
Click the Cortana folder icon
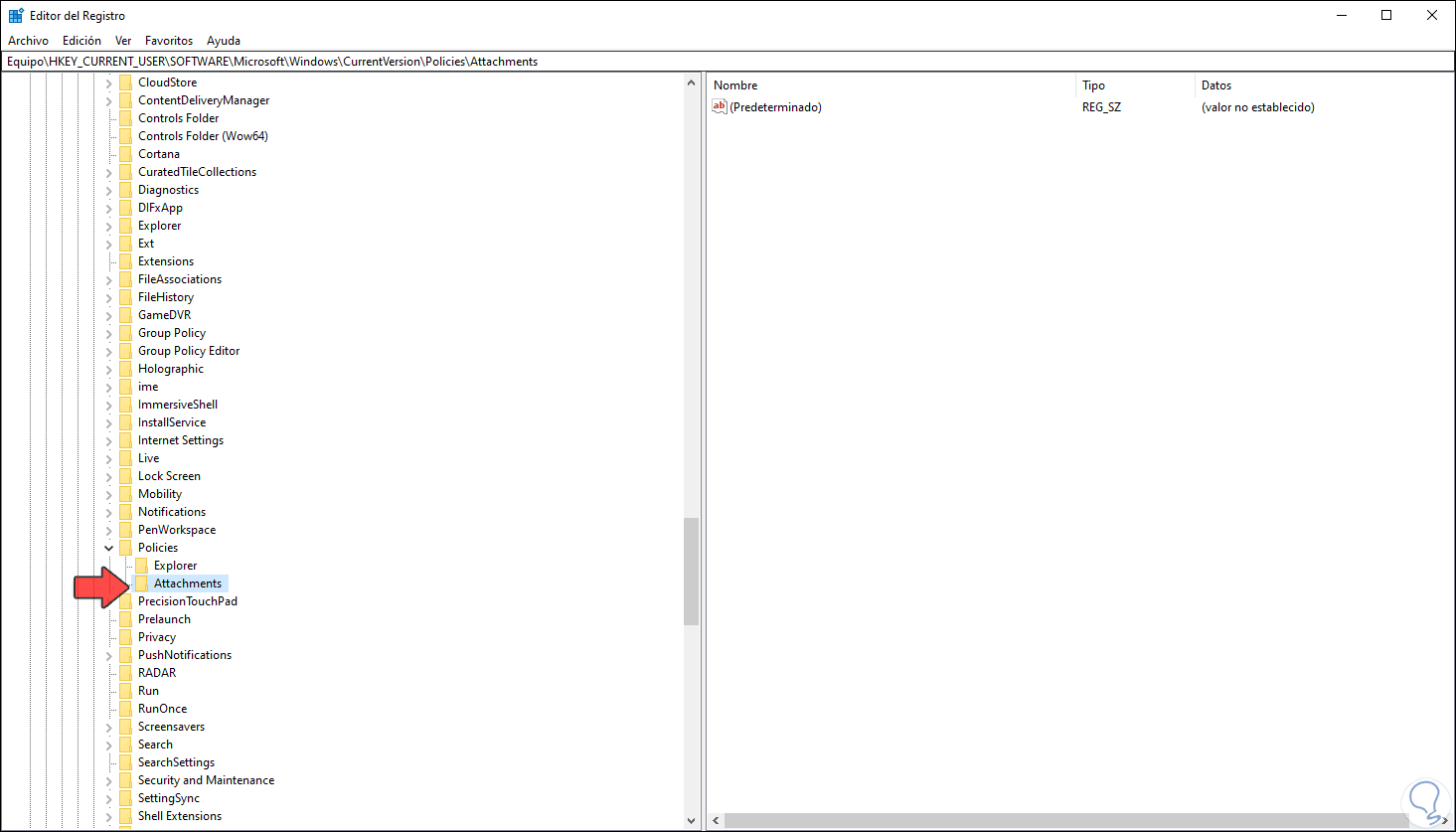click(125, 154)
